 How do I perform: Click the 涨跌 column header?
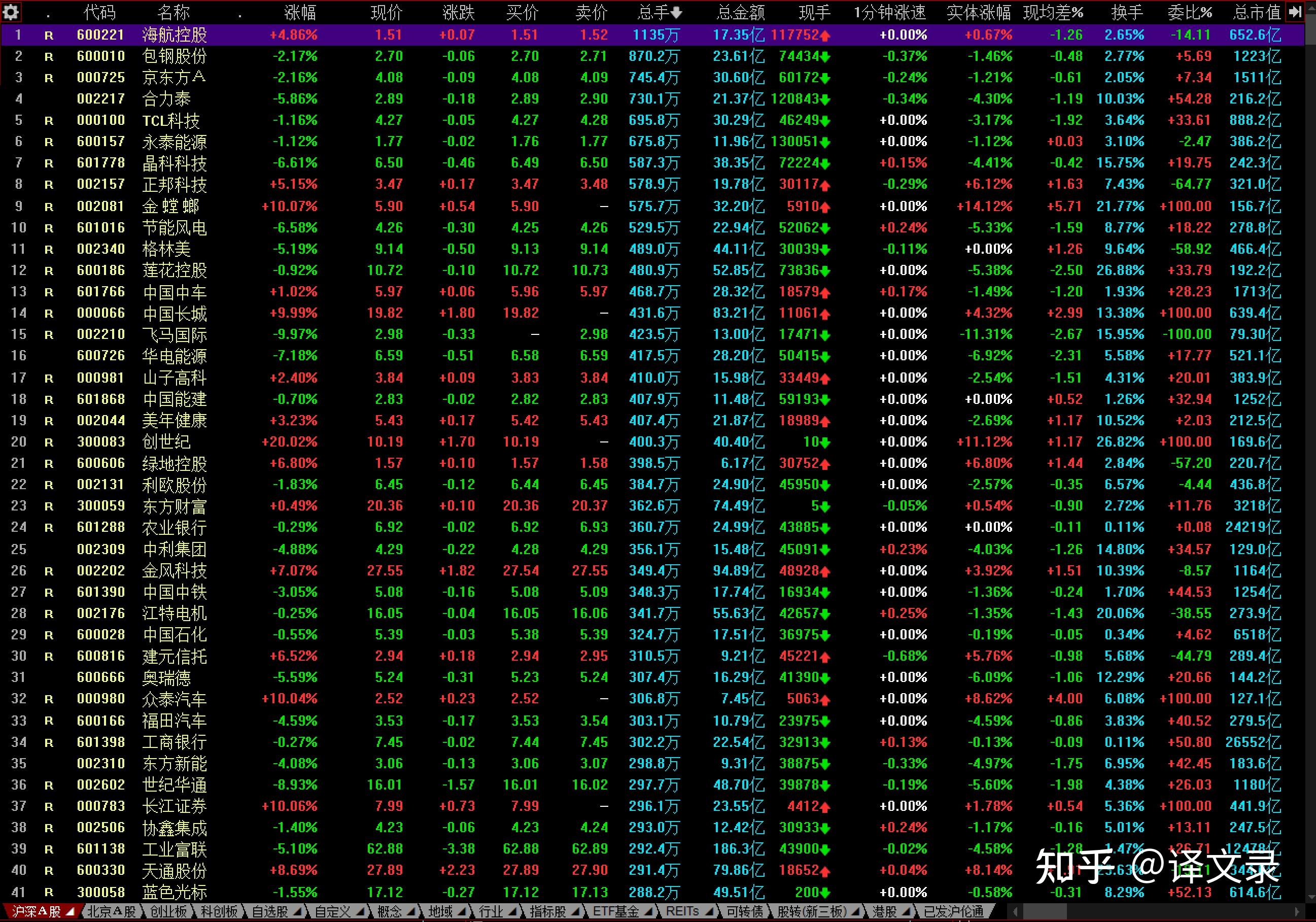459,12
